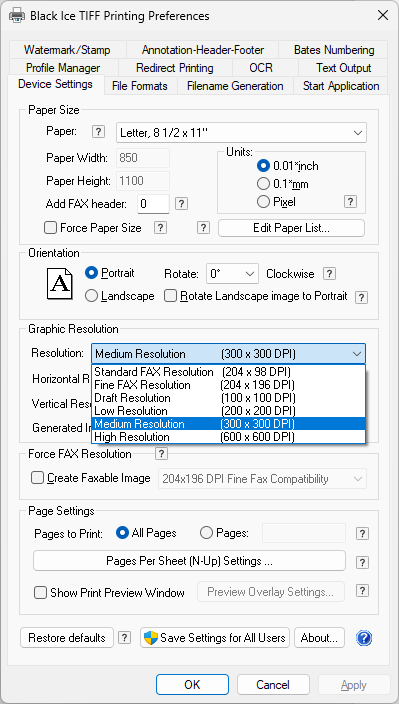Open the Watermark/Stamp tab
The height and width of the screenshot is (704, 399).
pyautogui.click(x=67, y=50)
